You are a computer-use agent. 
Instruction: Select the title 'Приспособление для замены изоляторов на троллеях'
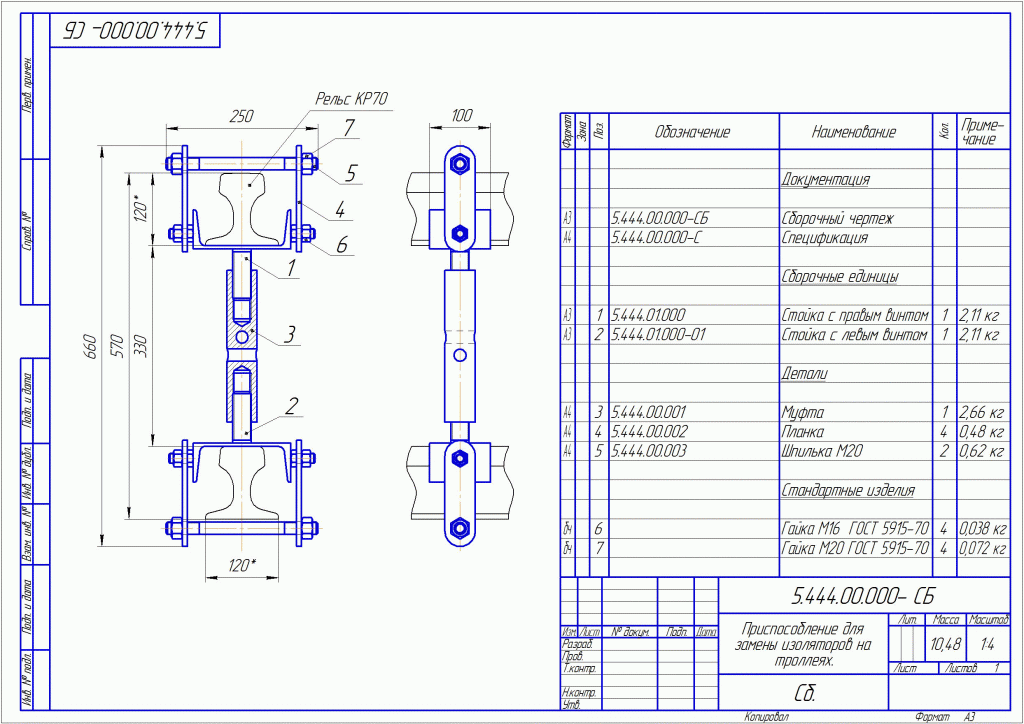pos(802,646)
